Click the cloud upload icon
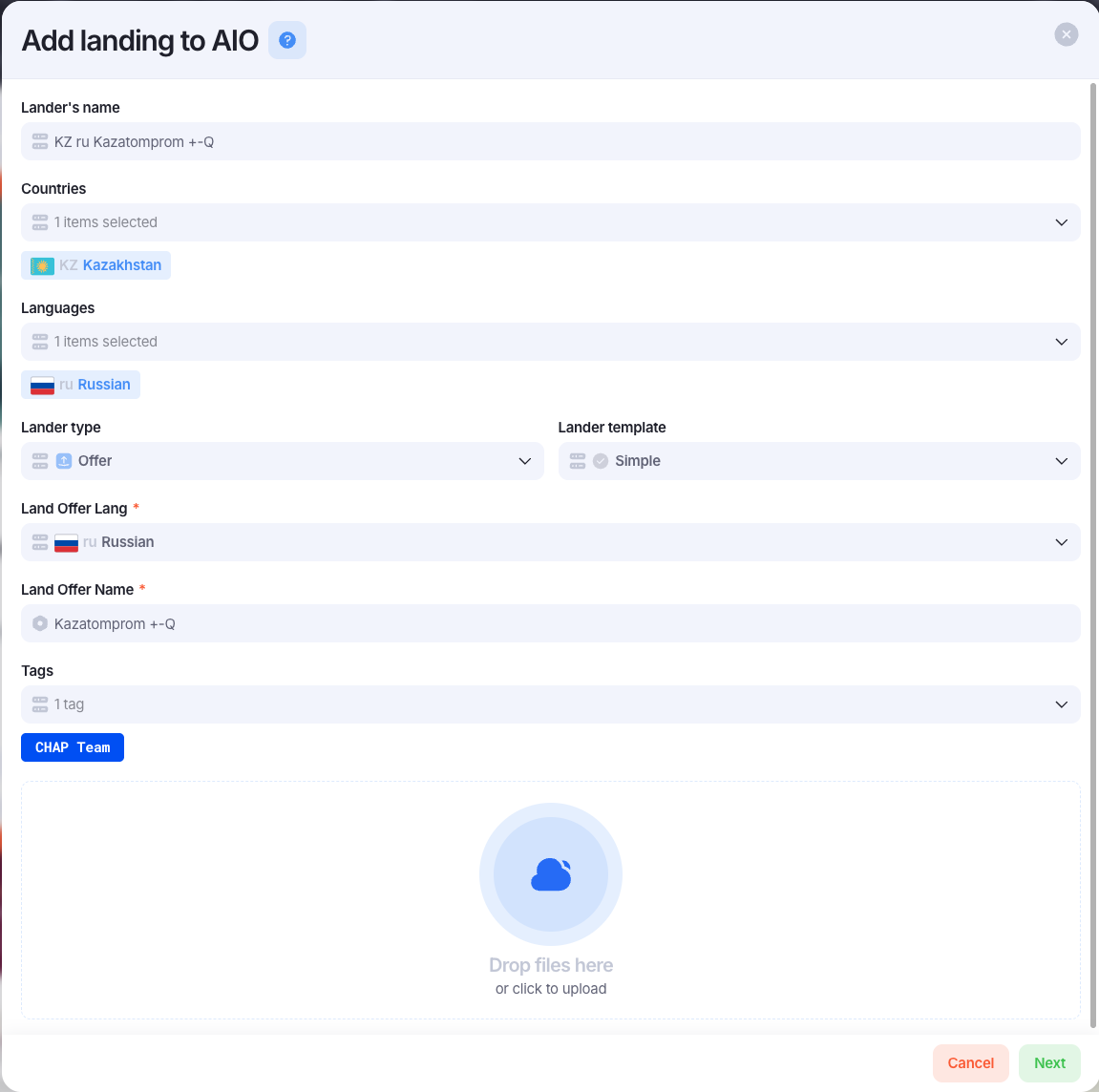 point(551,874)
